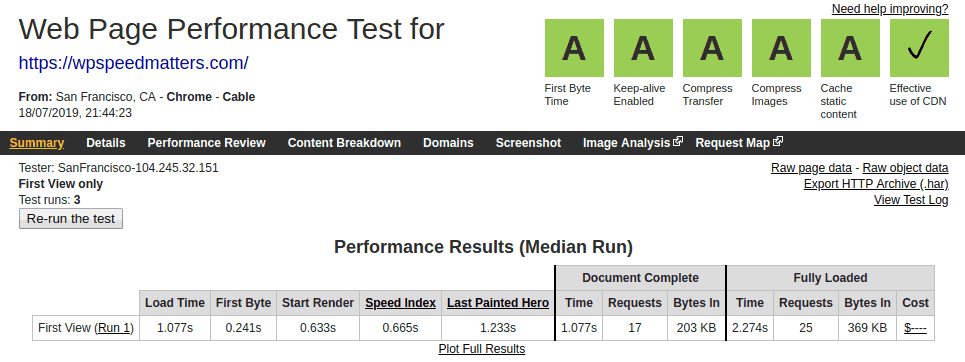
Task: Go to the Content Breakdown tab
Action: coord(344,143)
